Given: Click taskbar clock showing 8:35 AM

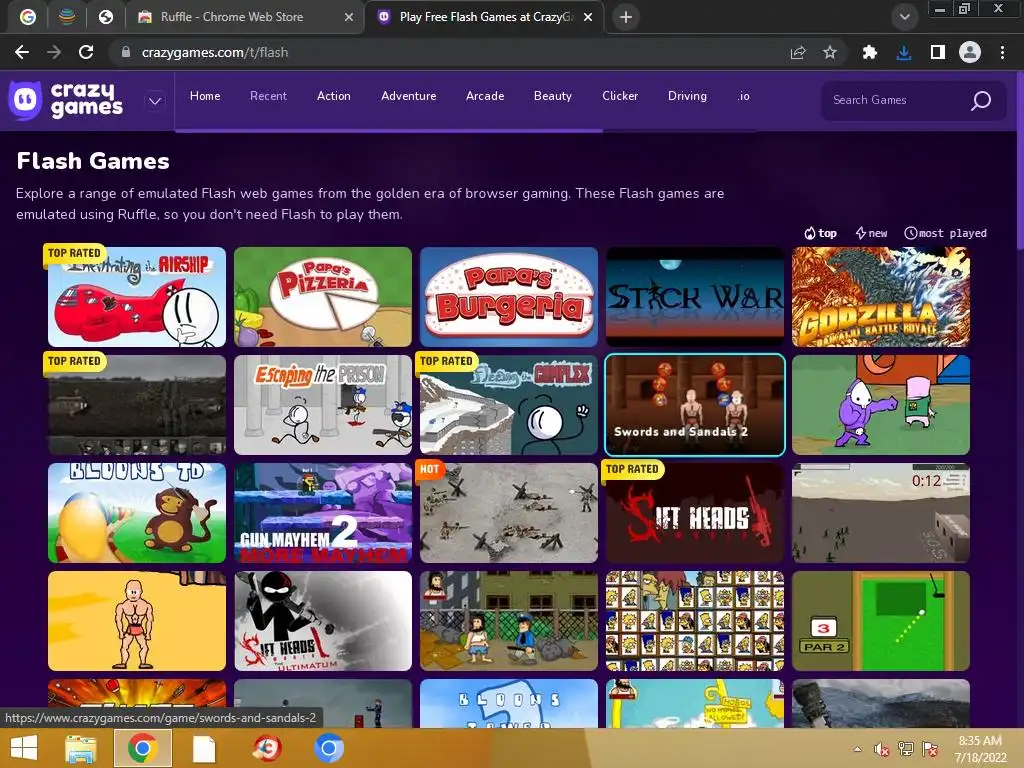Looking at the screenshot, I should [x=980, y=749].
